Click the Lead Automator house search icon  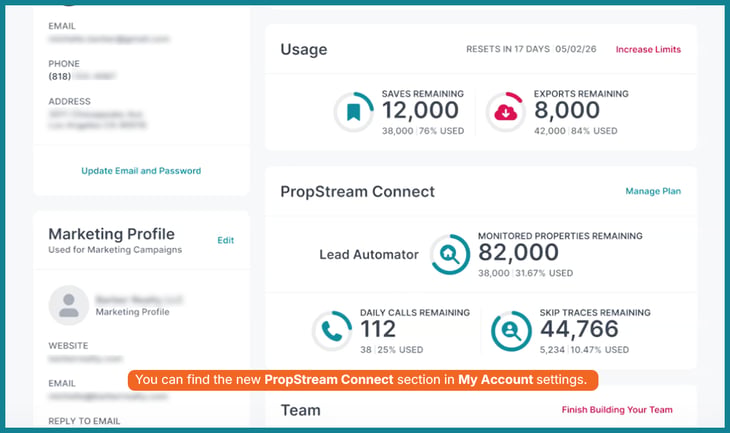coord(450,255)
